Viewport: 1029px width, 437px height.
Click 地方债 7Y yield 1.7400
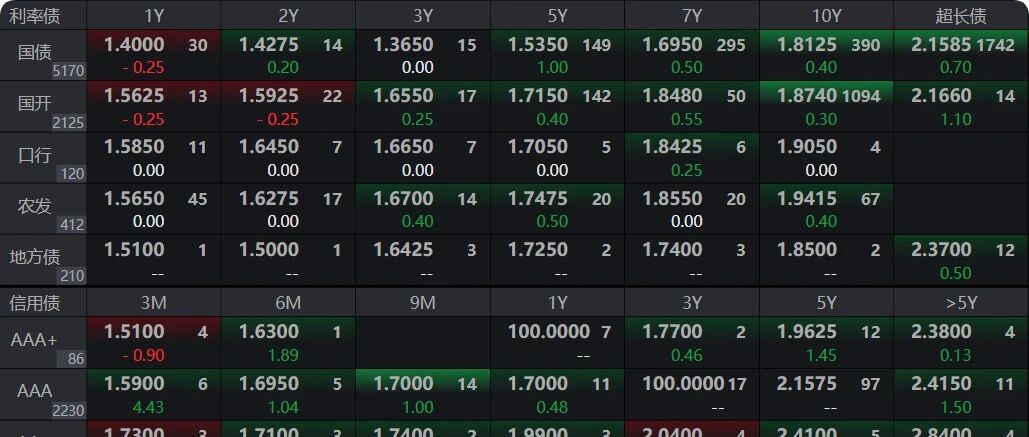pyautogui.click(x=673, y=249)
